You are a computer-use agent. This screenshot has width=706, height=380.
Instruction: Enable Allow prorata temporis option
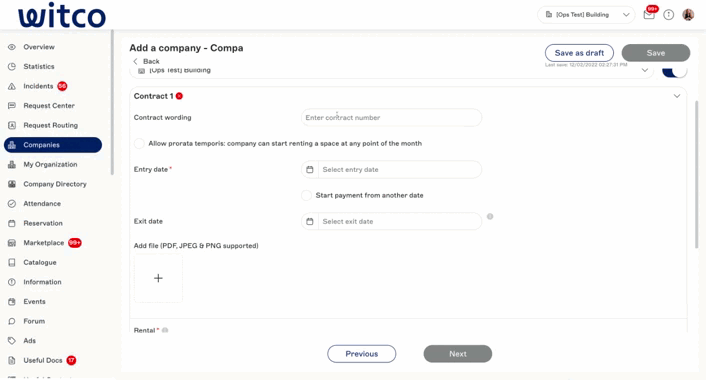(x=139, y=144)
